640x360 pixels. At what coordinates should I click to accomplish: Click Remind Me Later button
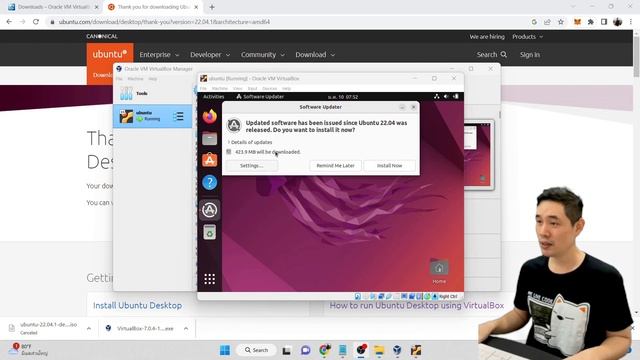(336, 166)
